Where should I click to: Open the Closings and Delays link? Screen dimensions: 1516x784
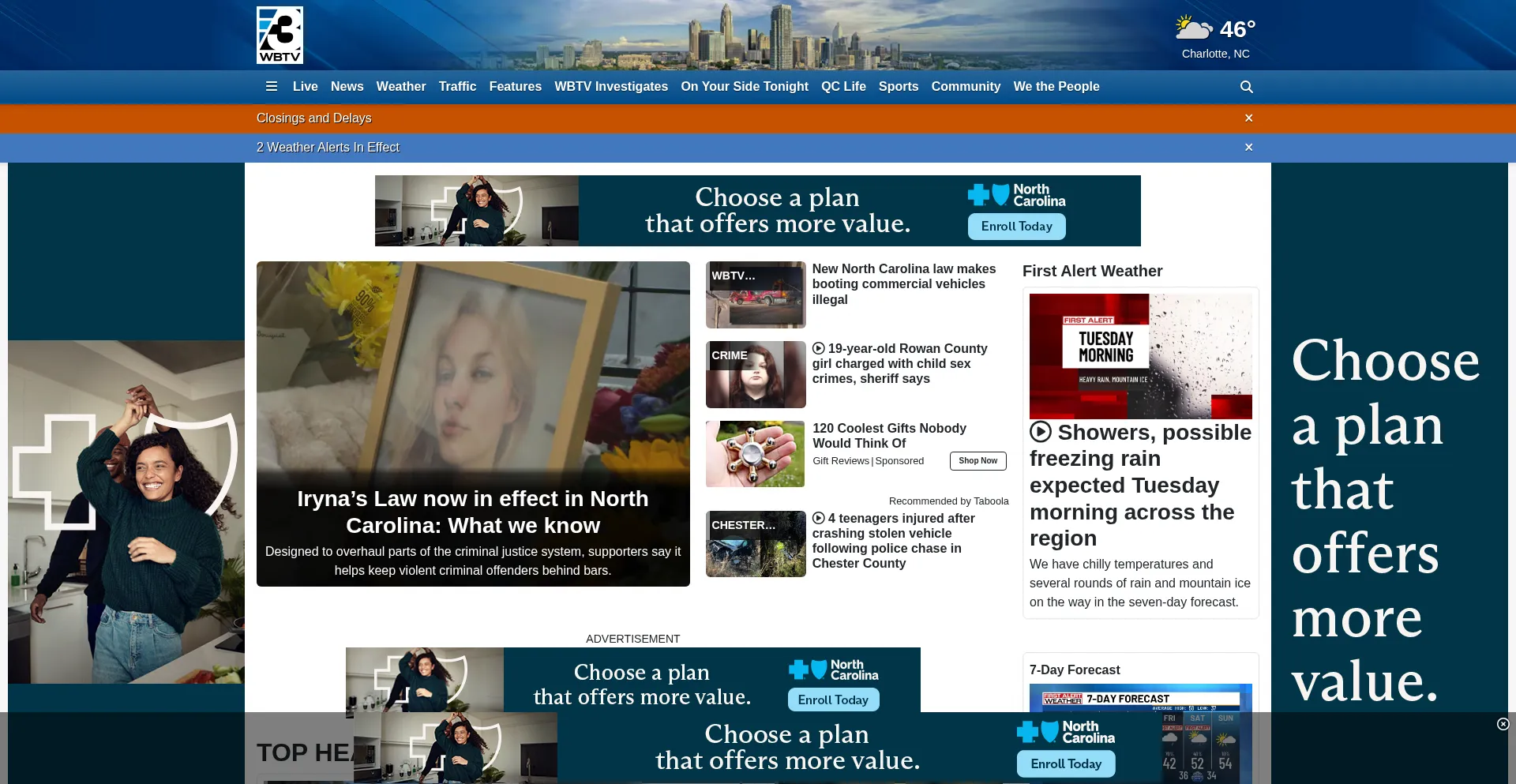313,118
